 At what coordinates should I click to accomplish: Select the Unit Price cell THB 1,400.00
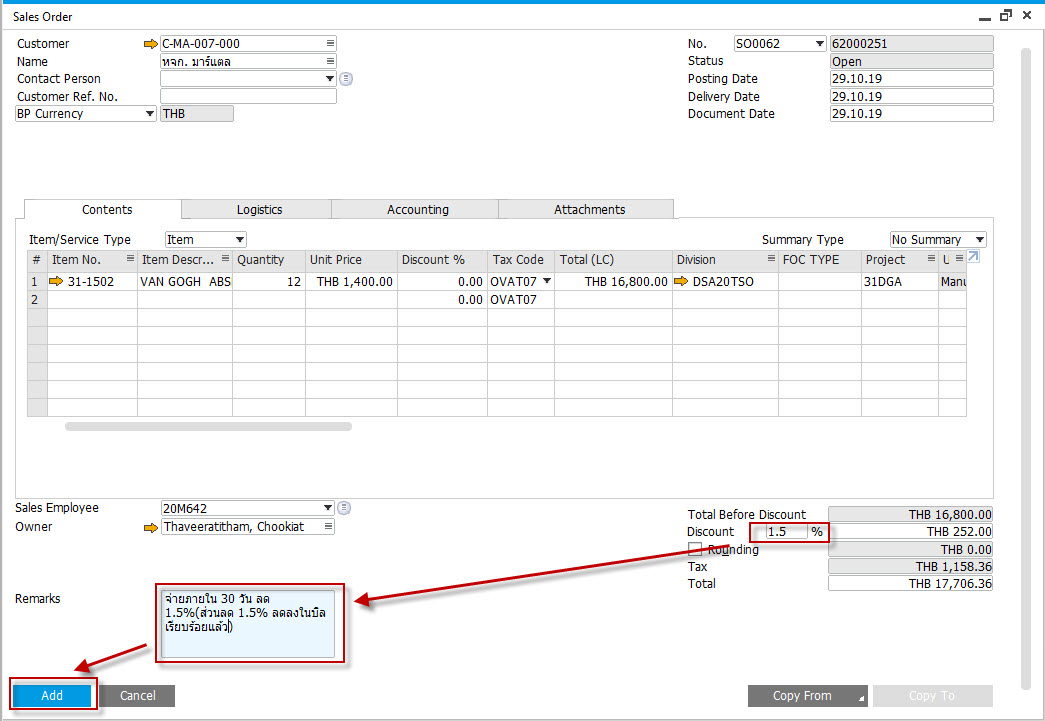[x=352, y=282]
